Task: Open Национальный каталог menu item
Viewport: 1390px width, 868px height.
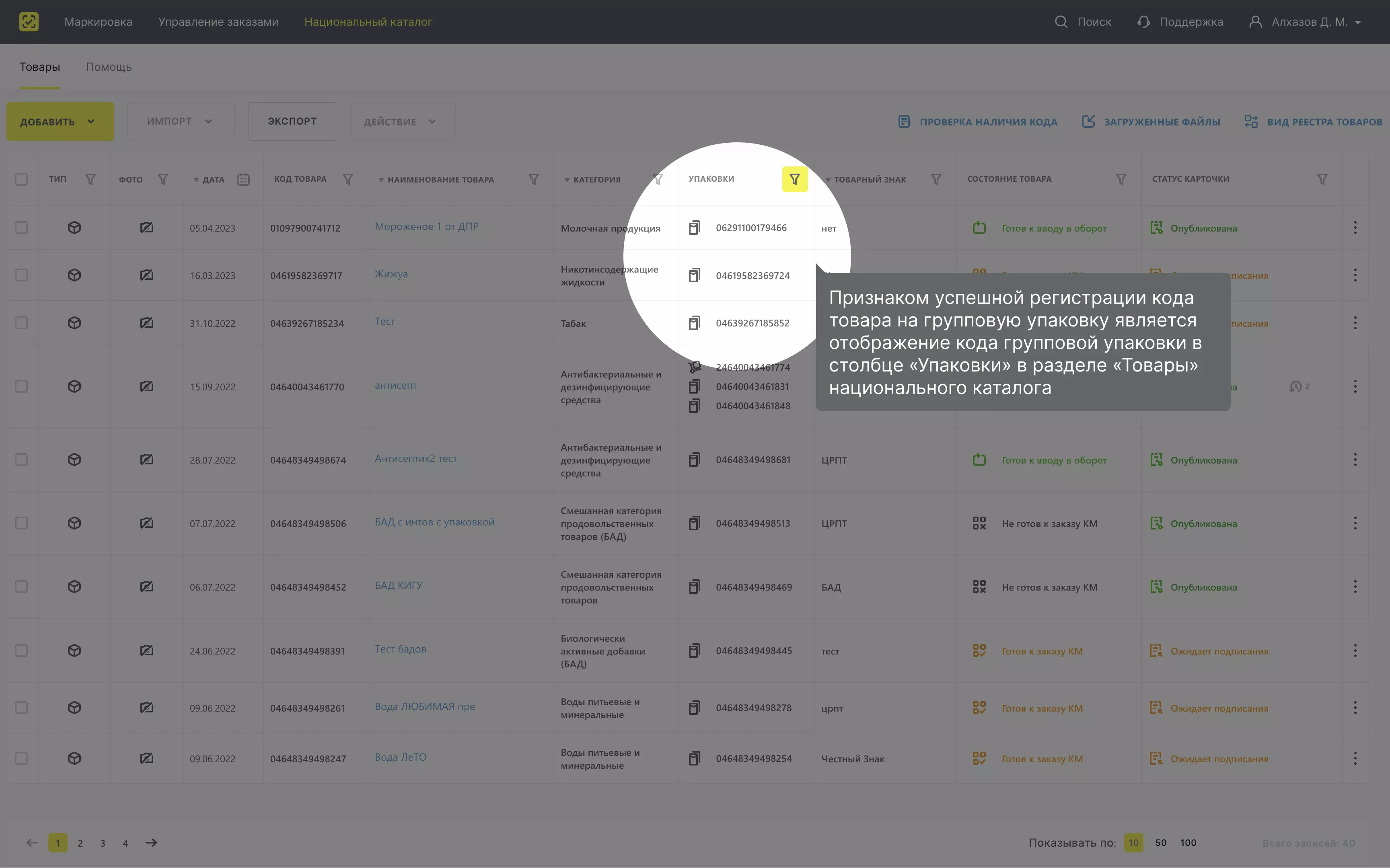Action: coord(368,22)
